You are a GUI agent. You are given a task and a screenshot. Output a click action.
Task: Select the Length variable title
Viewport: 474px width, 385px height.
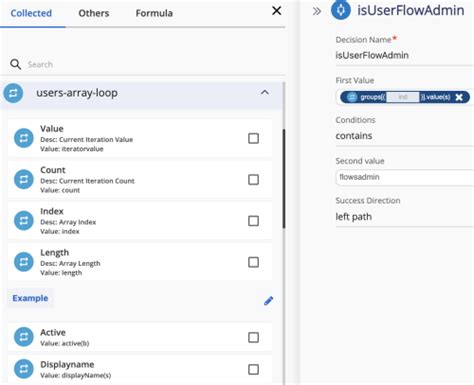click(x=54, y=253)
